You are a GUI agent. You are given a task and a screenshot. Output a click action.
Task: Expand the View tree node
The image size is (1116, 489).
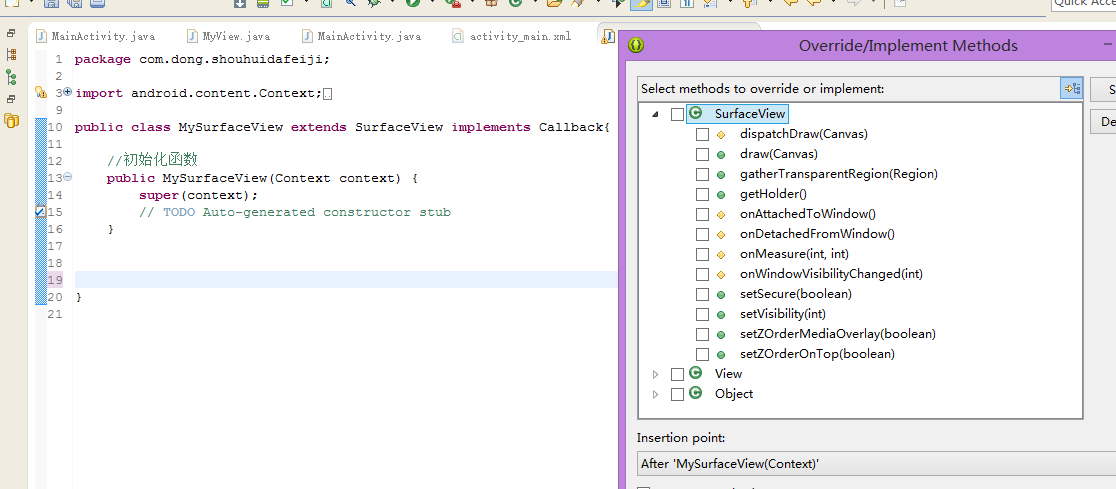(x=656, y=374)
